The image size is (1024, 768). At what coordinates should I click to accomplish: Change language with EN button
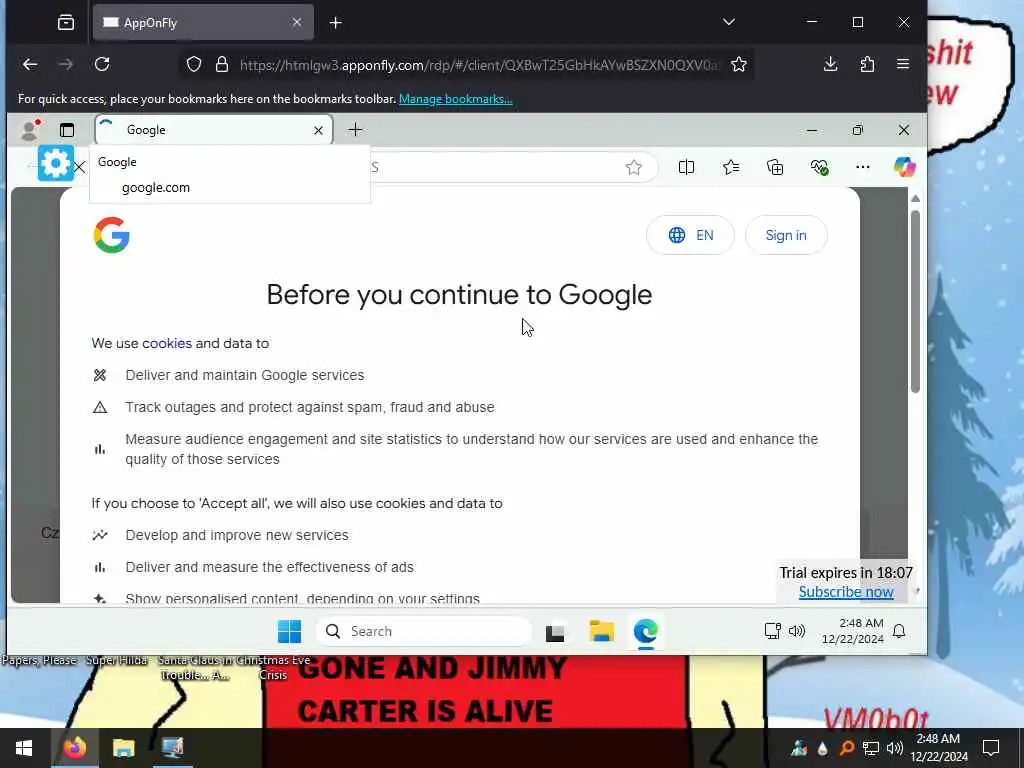[690, 235]
